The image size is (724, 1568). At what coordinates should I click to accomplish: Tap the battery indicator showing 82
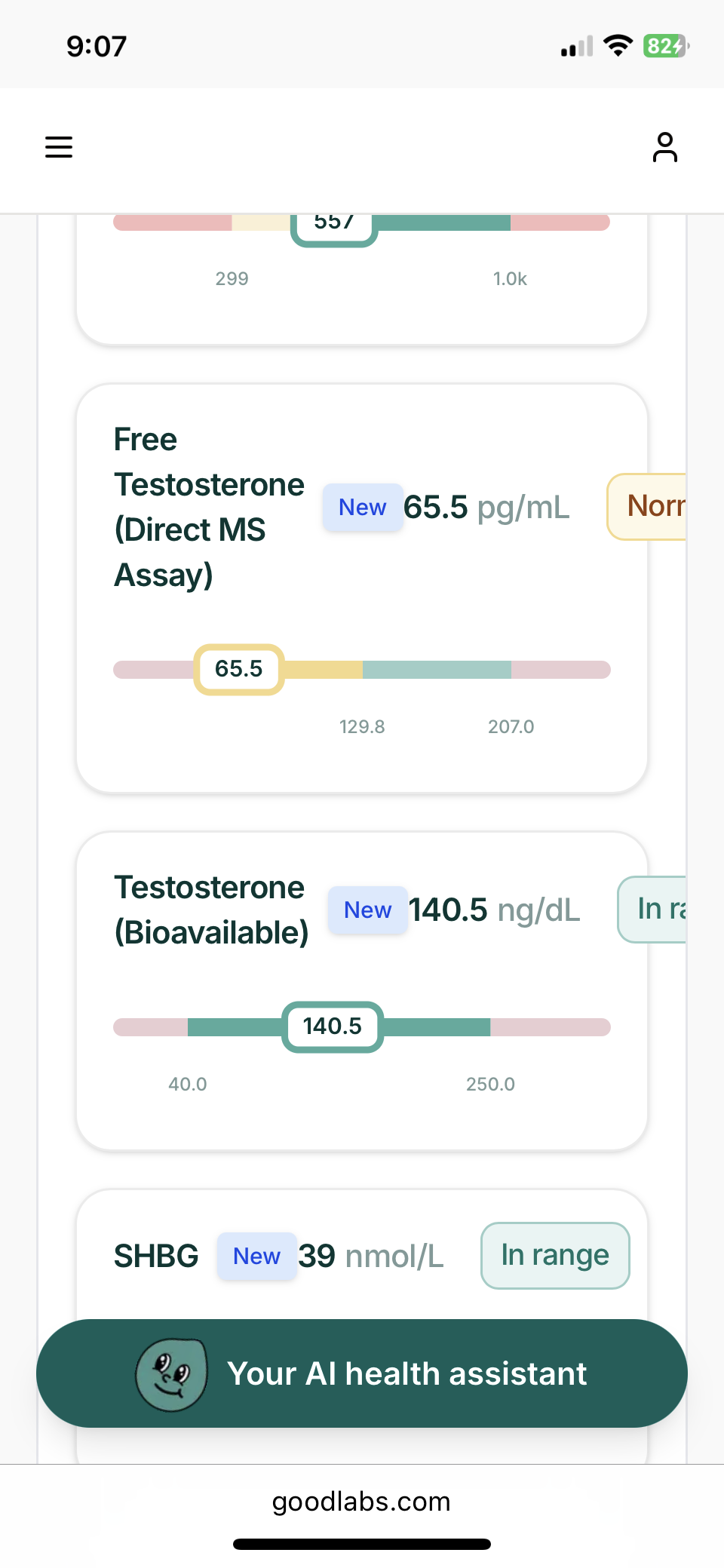pyautogui.click(x=666, y=46)
